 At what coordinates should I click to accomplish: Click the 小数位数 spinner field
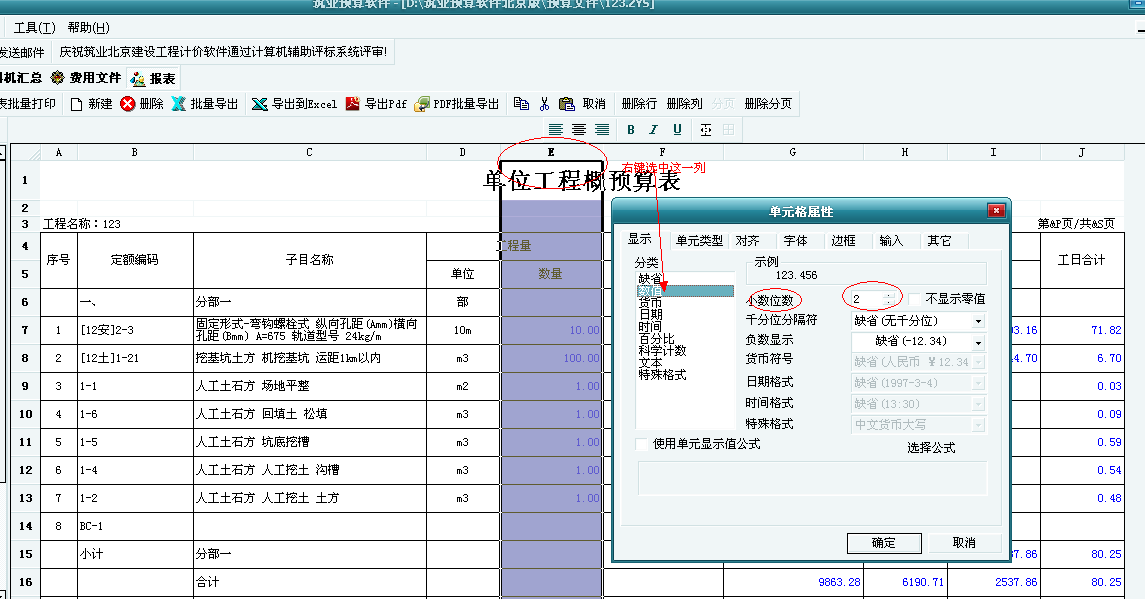(867, 299)
